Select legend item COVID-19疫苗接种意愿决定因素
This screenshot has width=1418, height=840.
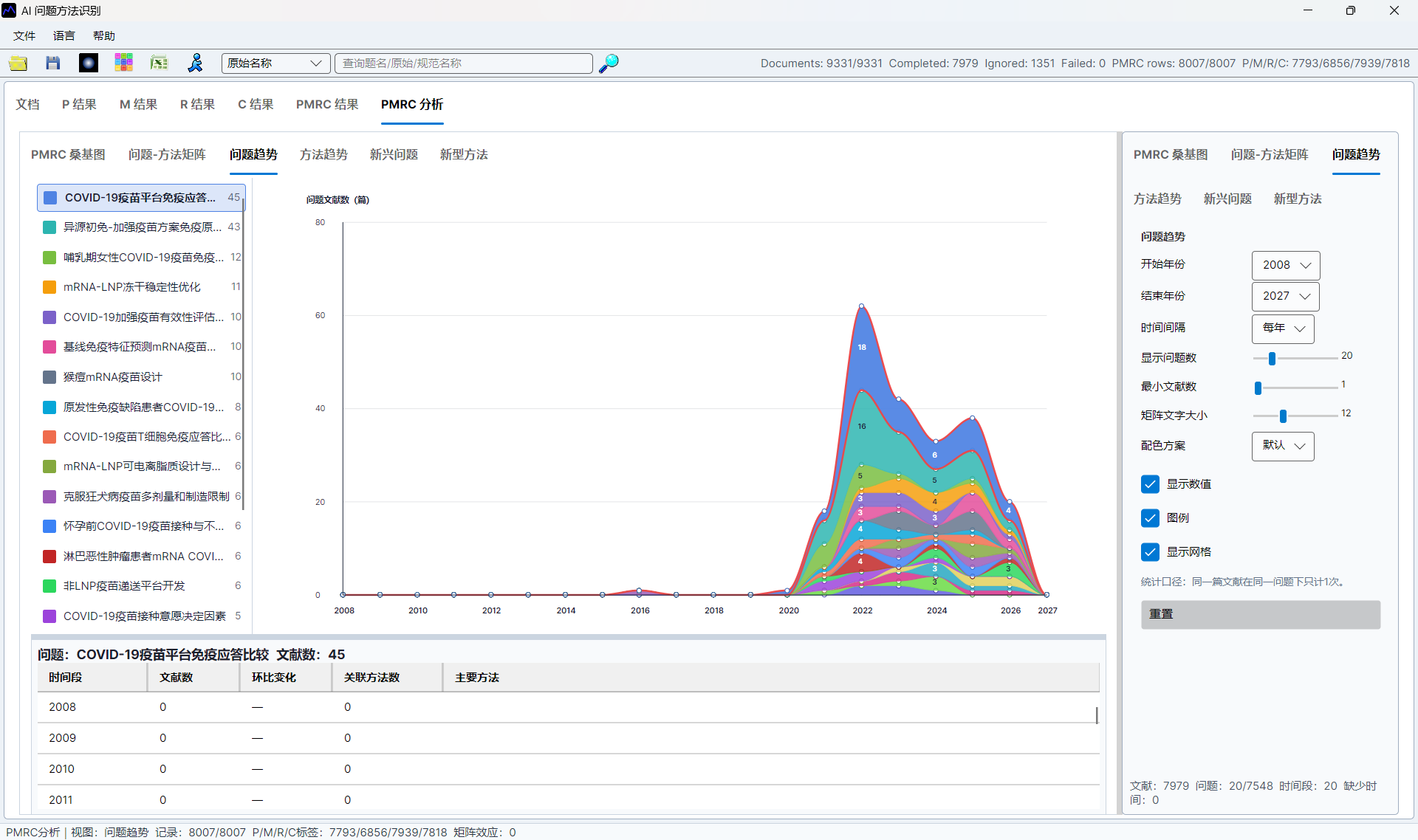pos(141,616)
